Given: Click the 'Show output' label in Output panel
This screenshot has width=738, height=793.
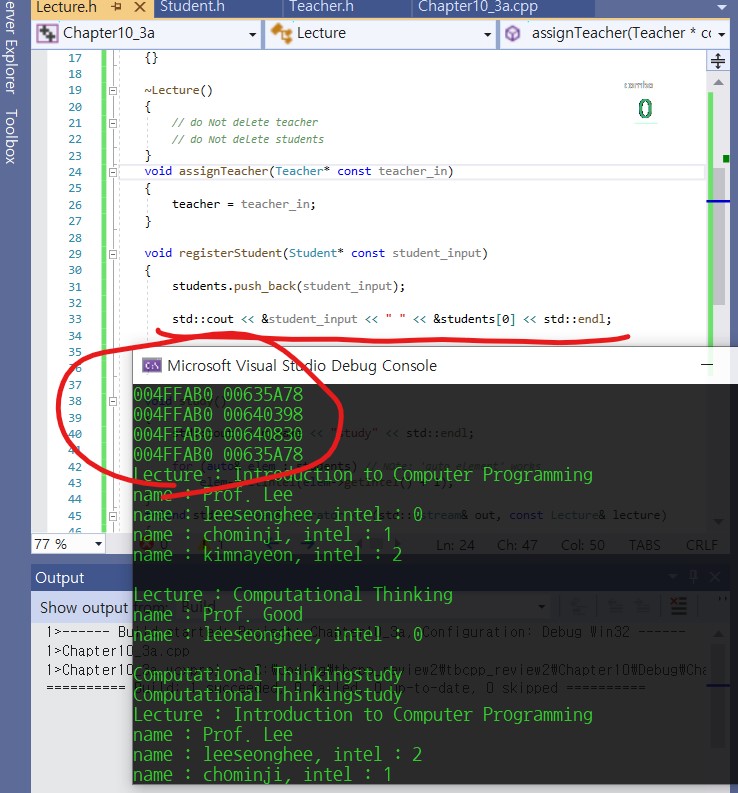Looking at the screenshot, I should click(84, 608).
